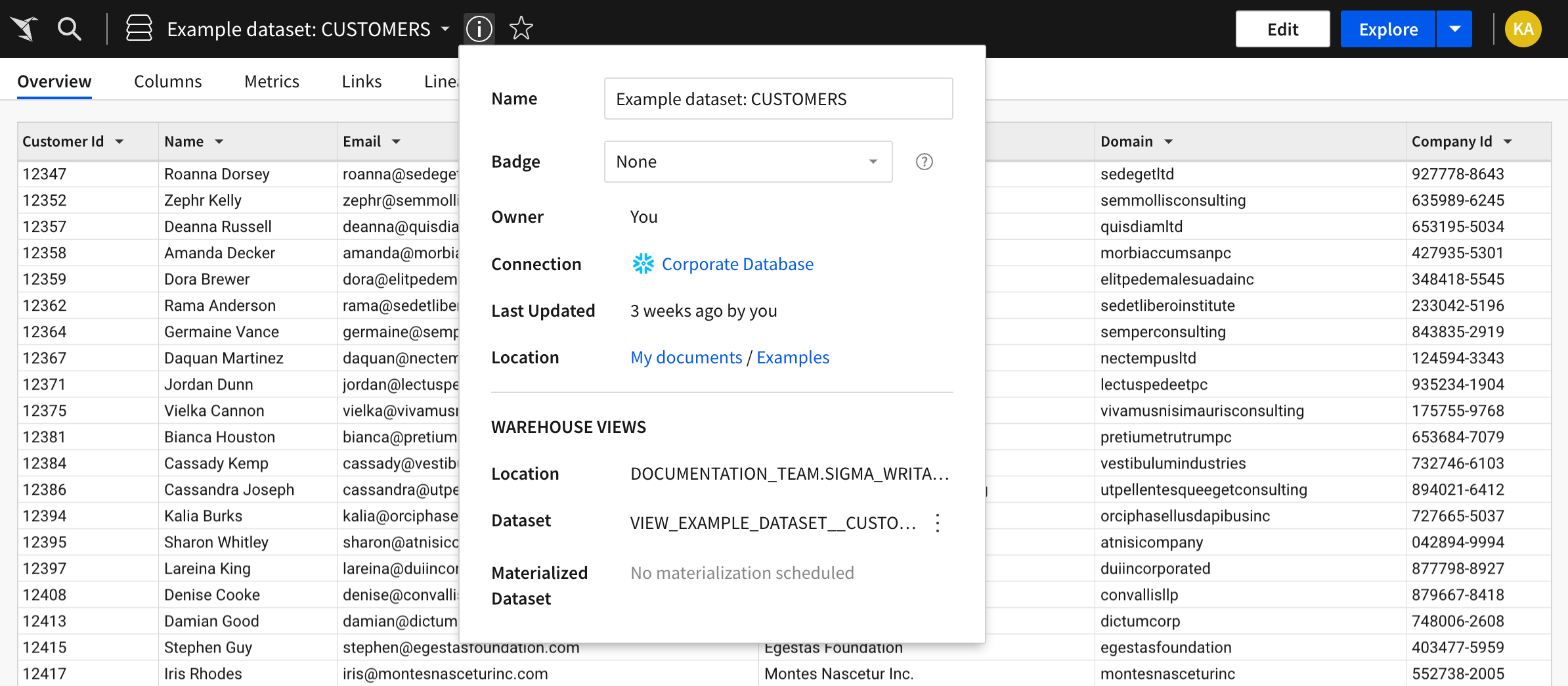Select the email 'iris@montesnasceturinc.com'
1568x686 pixels.
pos(445,674)
